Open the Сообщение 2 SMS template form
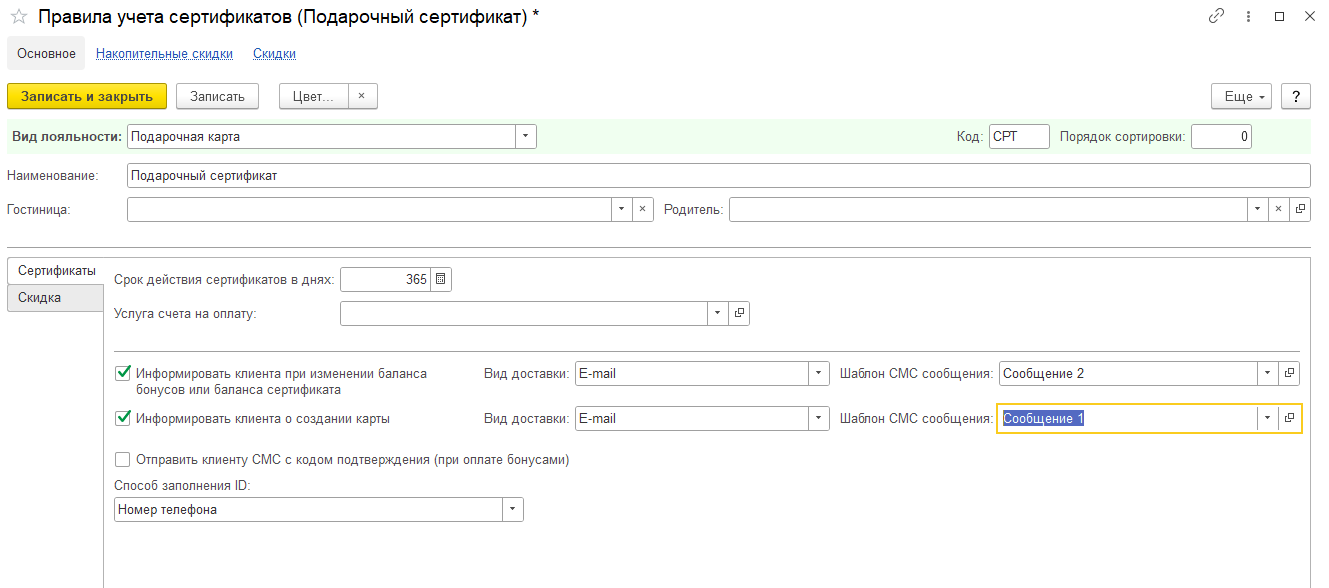This screenshot has height=588, width=1329. click(x=1290, y=373)
